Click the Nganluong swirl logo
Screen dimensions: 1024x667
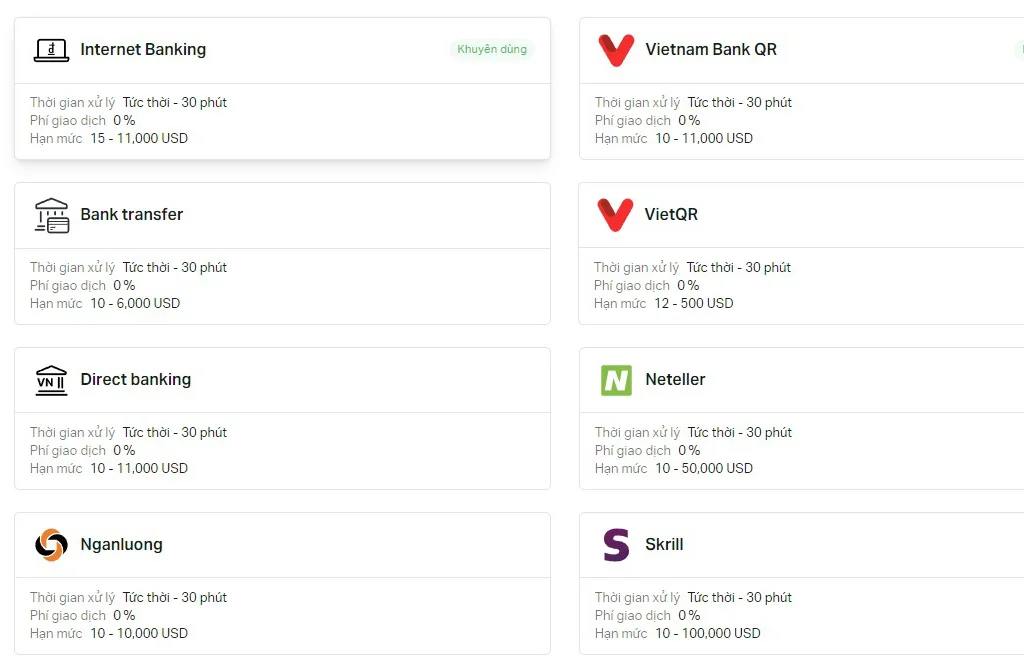51,545
